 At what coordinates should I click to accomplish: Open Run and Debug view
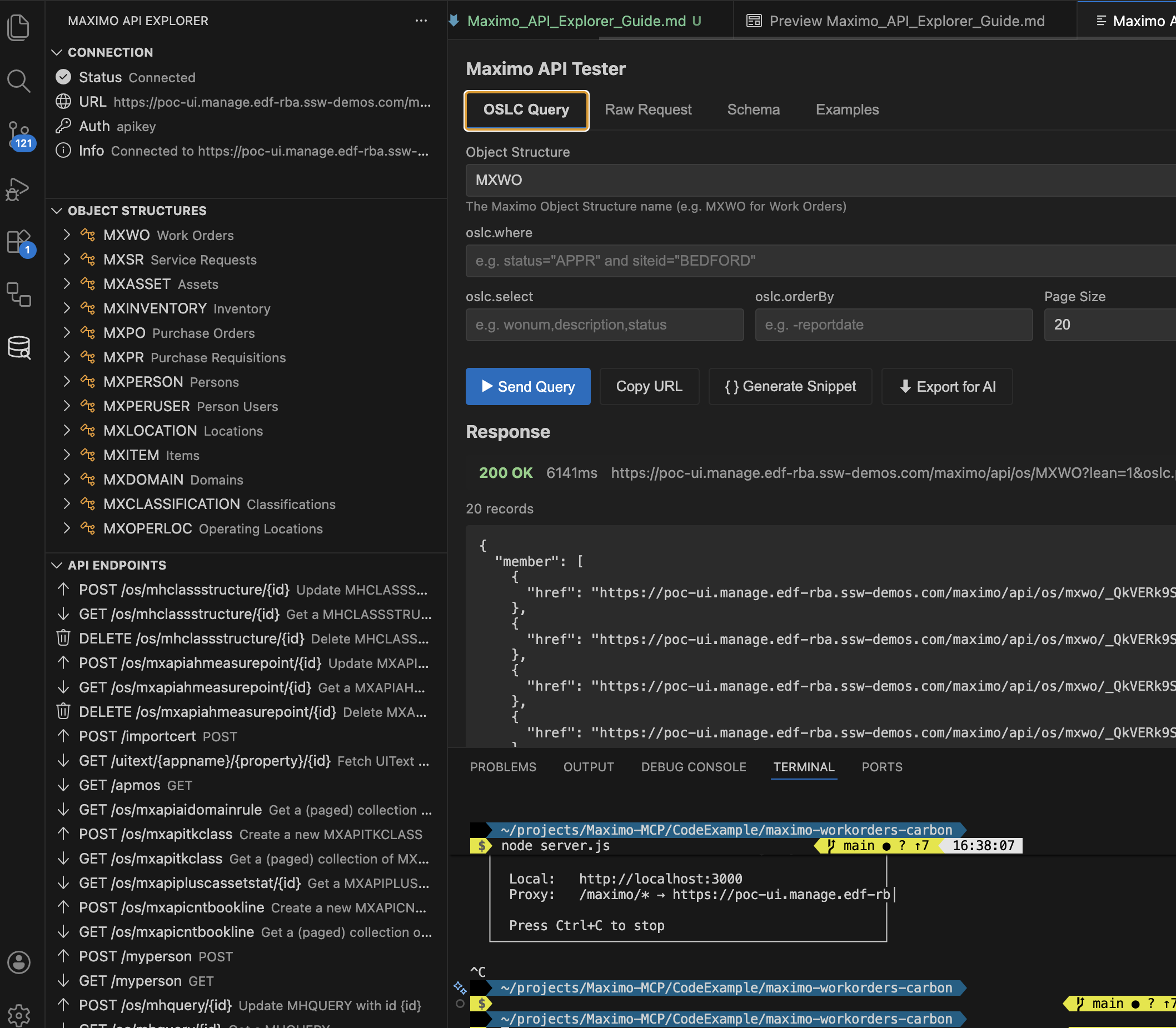[18, 189]
